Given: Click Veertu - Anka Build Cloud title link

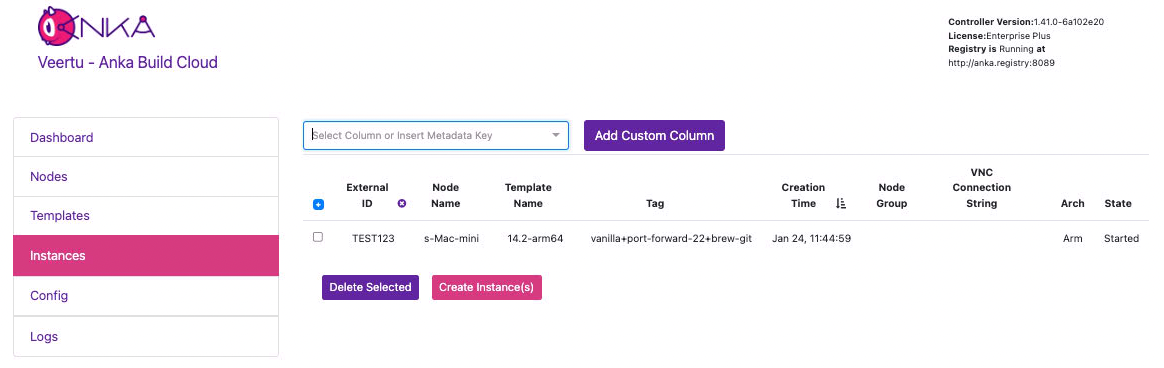Looking at the screenshot, I should click(128, 62).
